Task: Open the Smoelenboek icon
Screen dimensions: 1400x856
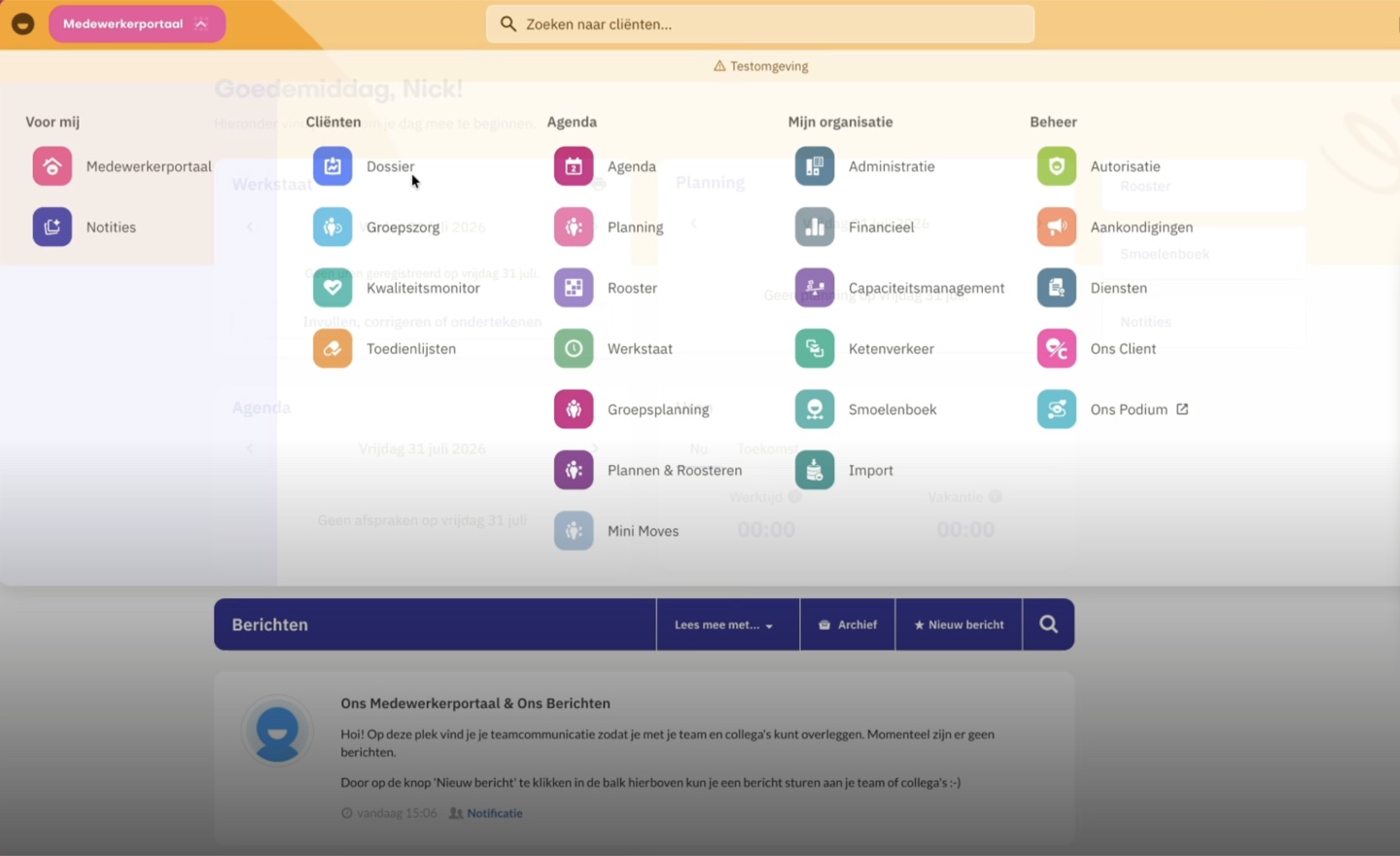Action: (x=815, y=410)
